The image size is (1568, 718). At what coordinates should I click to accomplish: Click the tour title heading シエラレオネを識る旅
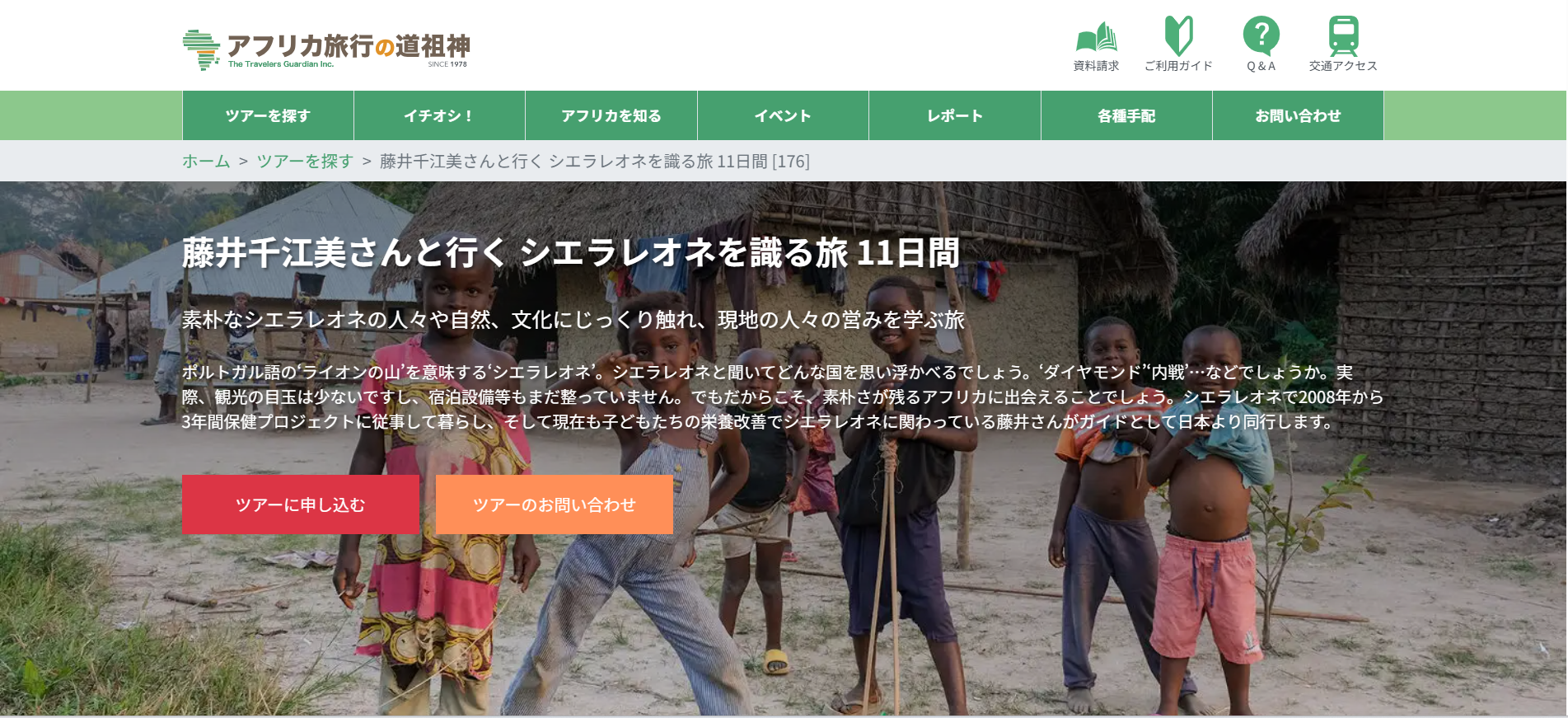pos(570,253)
